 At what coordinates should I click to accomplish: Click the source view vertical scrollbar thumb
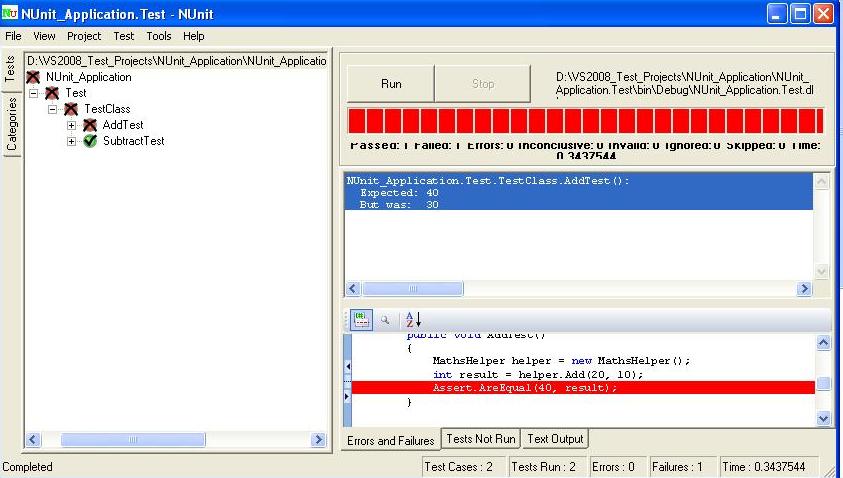tap(824, 383)
